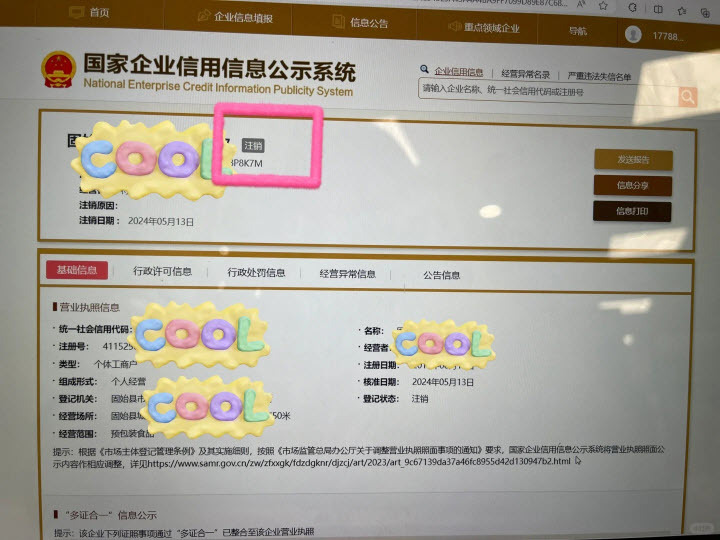
Task: Click the 发送报告 button
Action: (x=632, y=160)
